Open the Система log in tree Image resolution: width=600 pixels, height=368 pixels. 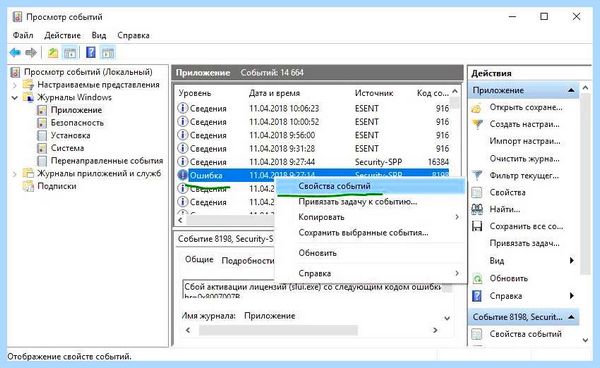(x=67, y=148)
